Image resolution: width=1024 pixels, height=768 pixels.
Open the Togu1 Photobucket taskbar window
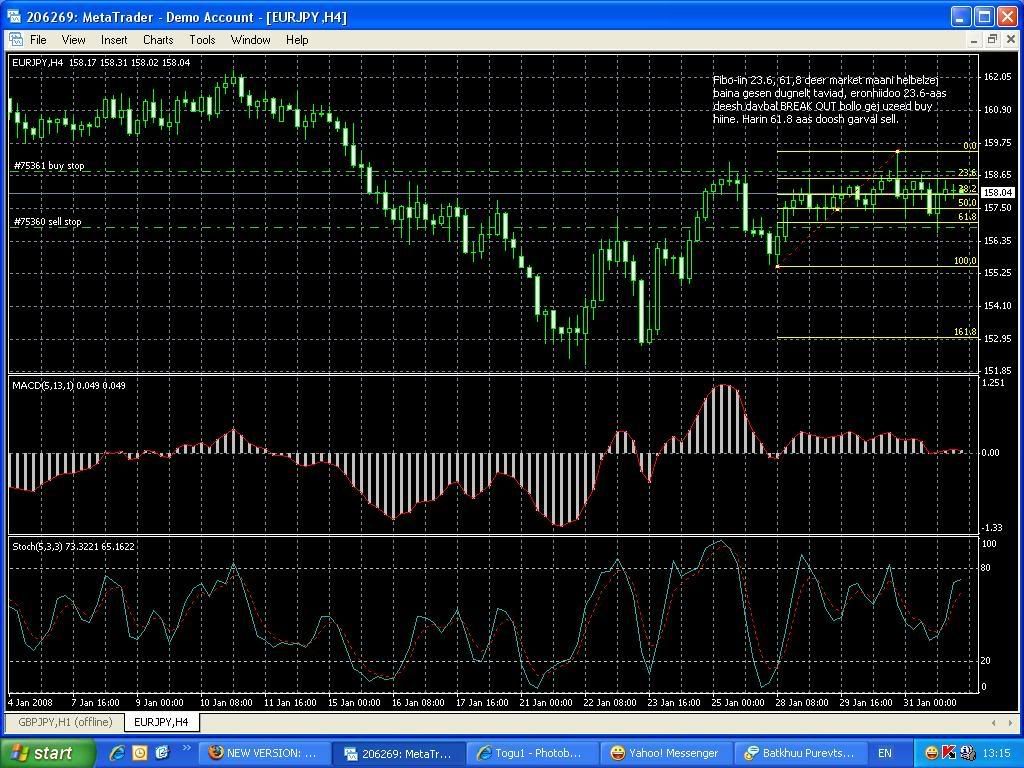tap(531, 753)
